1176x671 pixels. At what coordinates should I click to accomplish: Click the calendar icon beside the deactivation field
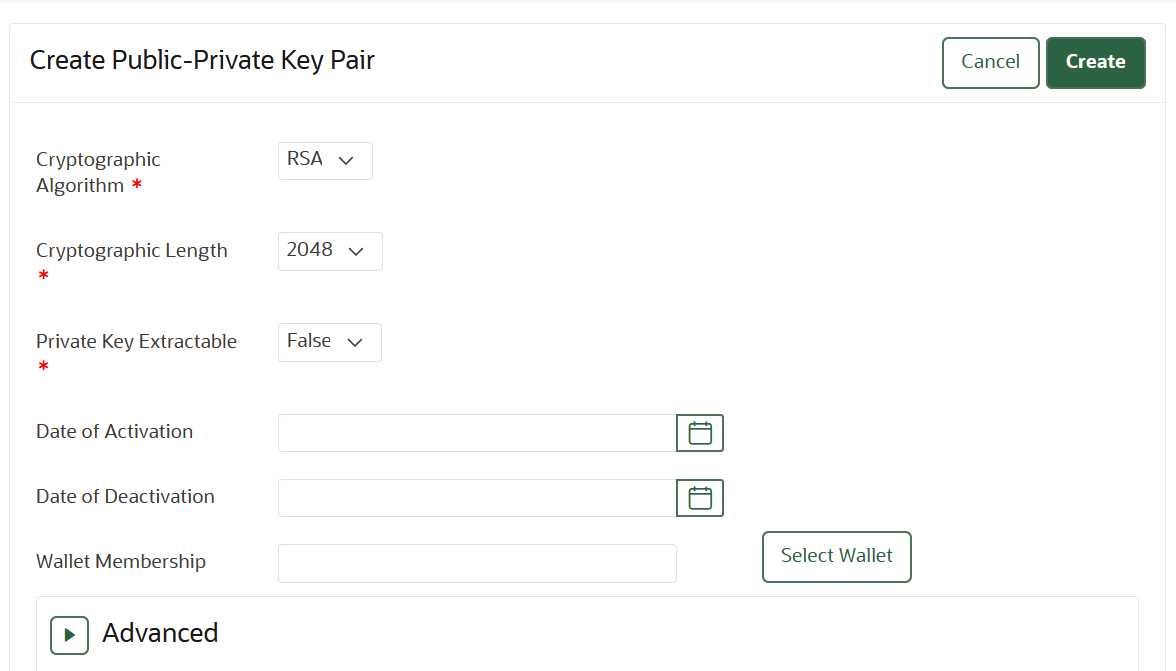tap(699, 497)
